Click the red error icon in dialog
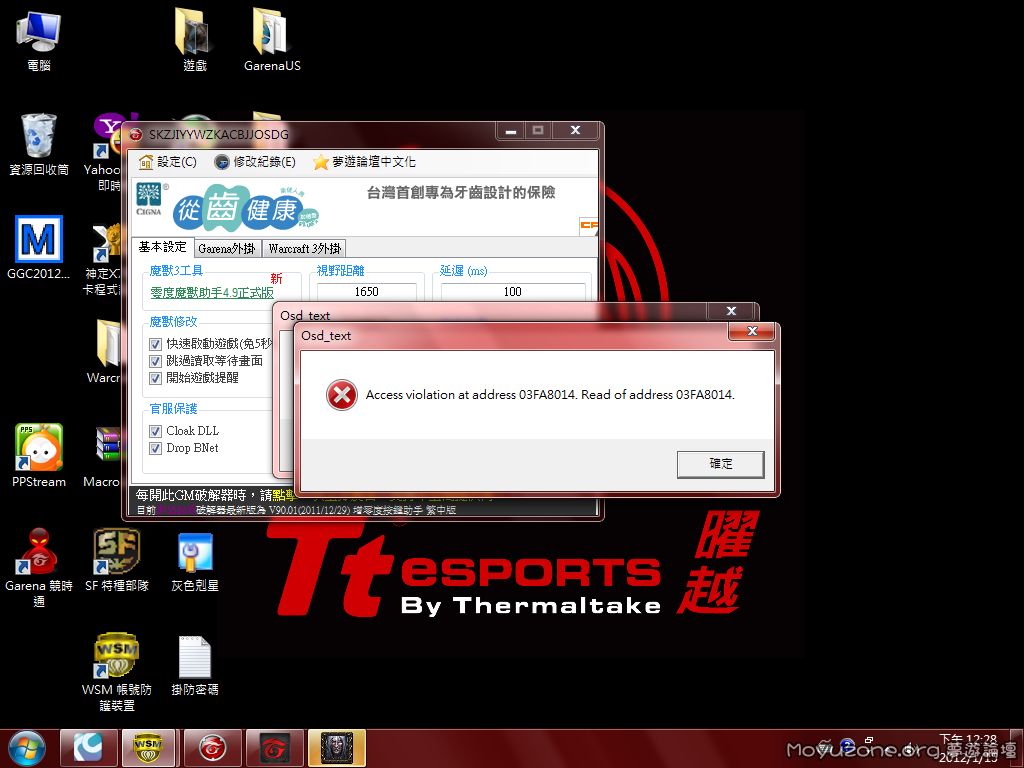Image resolution: width=1024 pixels, height=768 pixels. tap(342, 394)
